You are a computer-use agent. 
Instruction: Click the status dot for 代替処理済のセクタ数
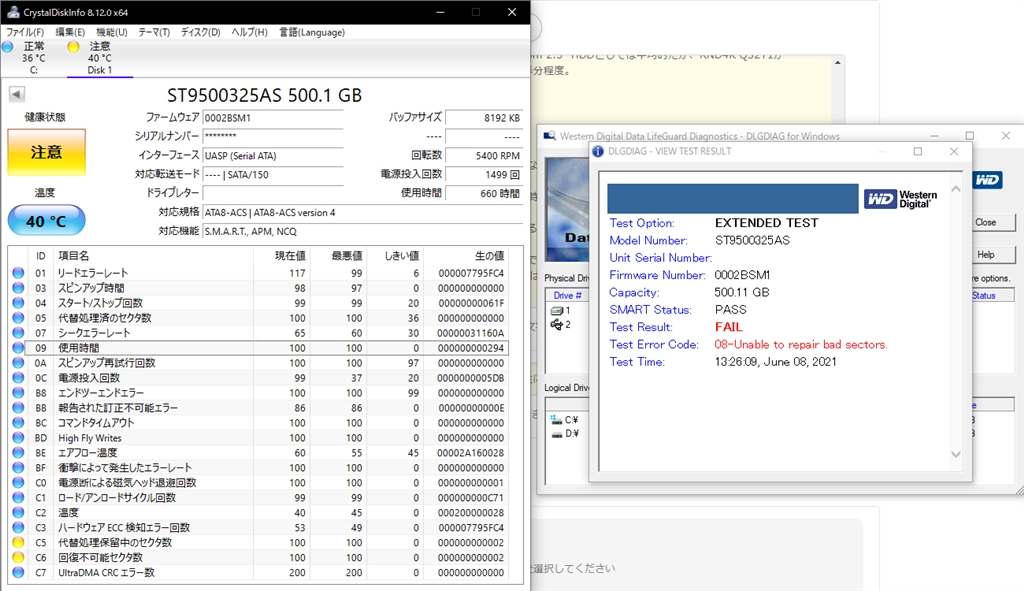click(18, 318)
